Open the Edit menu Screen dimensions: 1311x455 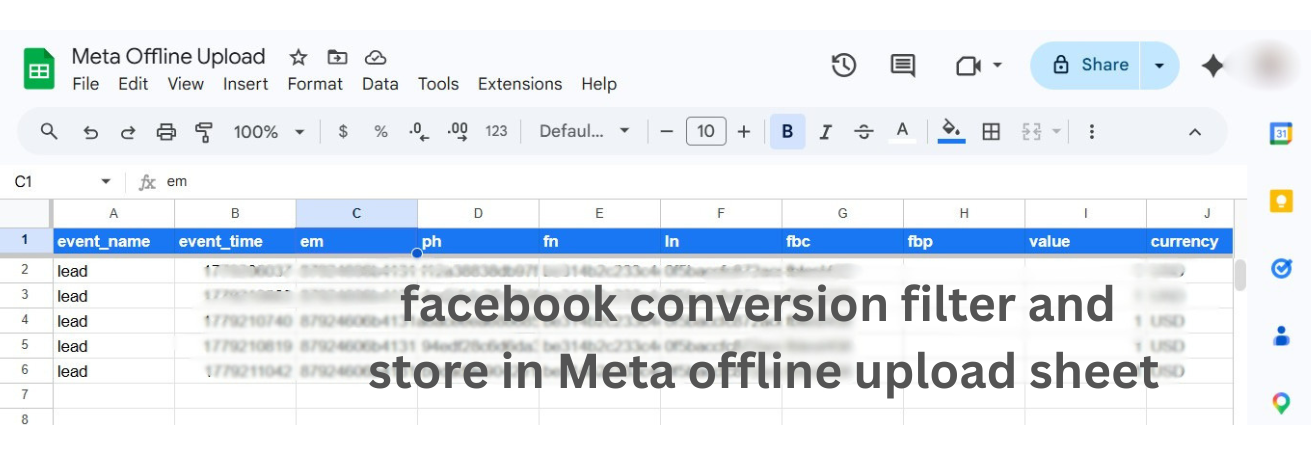133,84
